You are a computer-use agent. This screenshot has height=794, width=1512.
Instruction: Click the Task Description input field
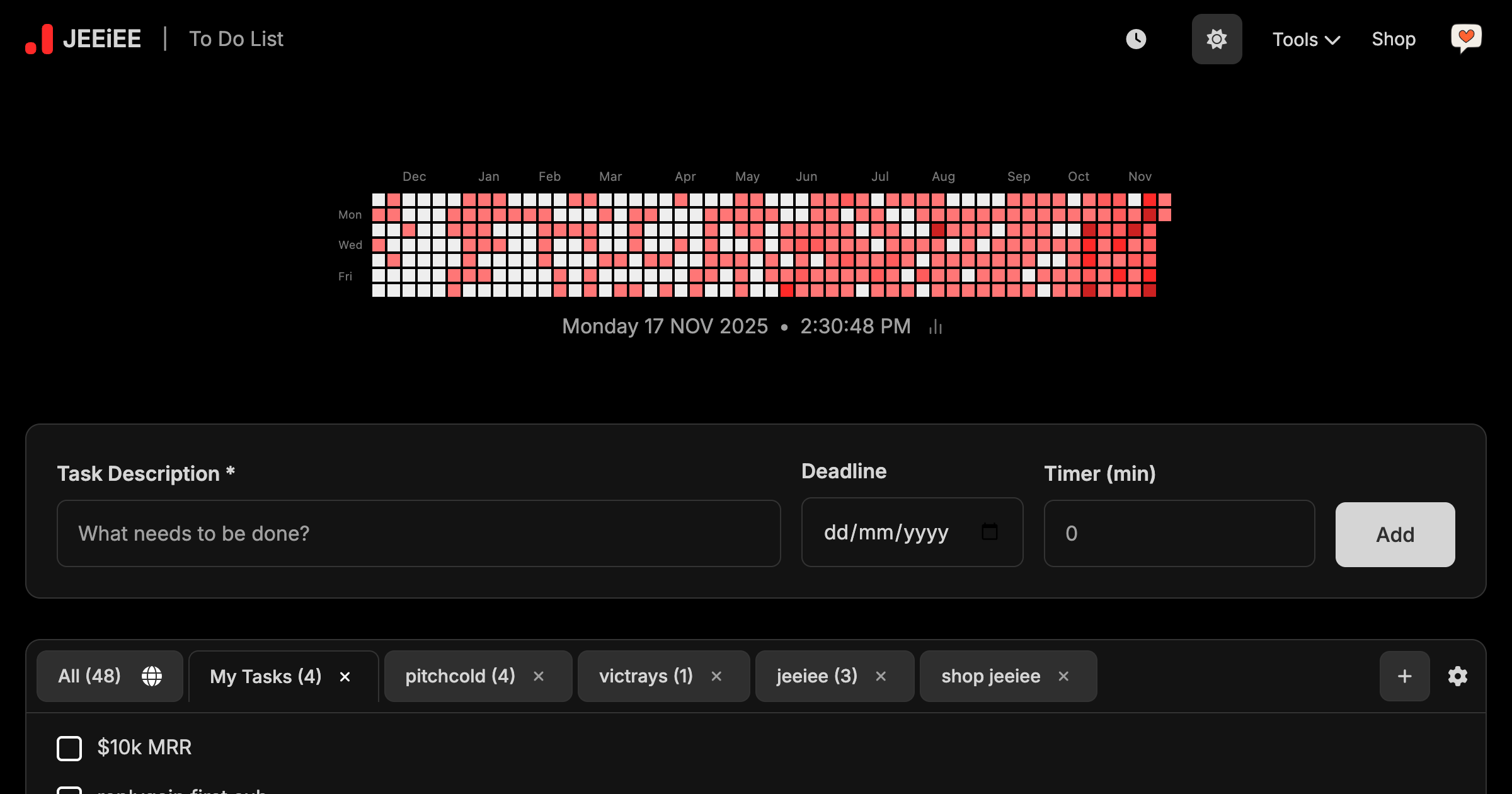418,533
